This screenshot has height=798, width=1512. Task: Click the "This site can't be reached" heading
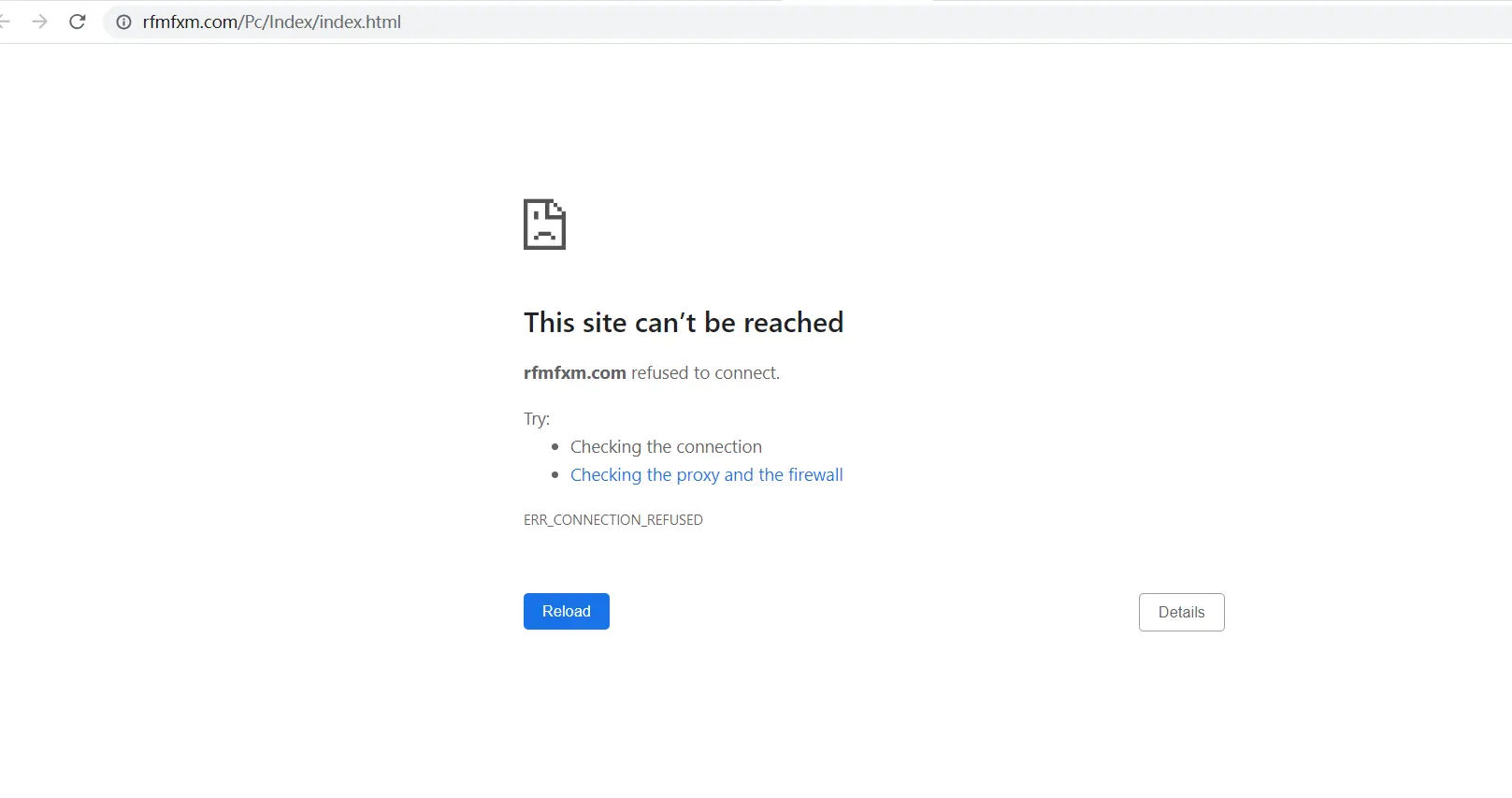coord(683,323)
